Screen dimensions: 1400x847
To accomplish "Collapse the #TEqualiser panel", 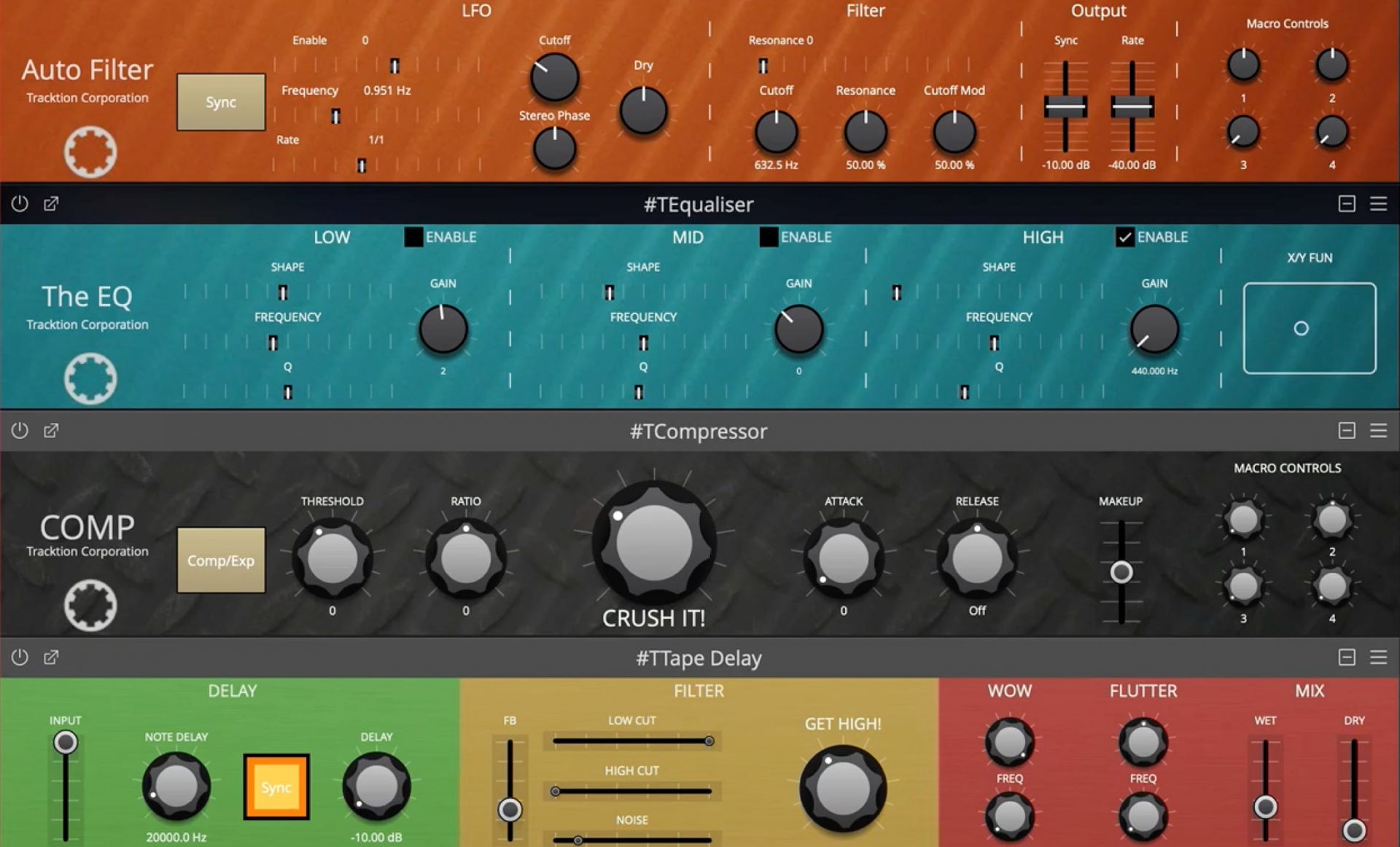I will (x=1347, y=203).
